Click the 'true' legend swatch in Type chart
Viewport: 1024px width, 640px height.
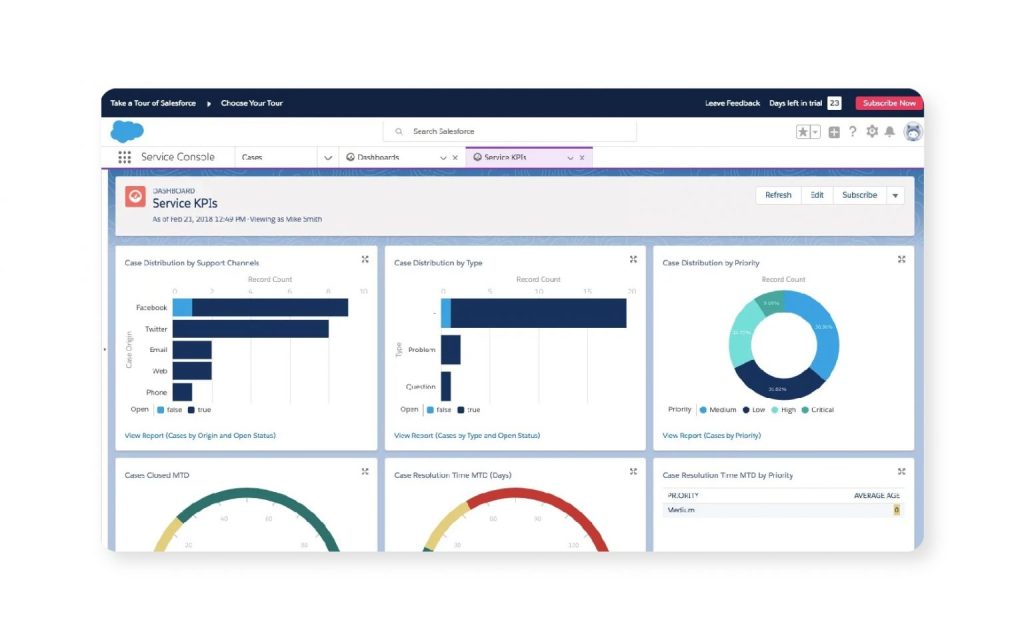point(460,410)
